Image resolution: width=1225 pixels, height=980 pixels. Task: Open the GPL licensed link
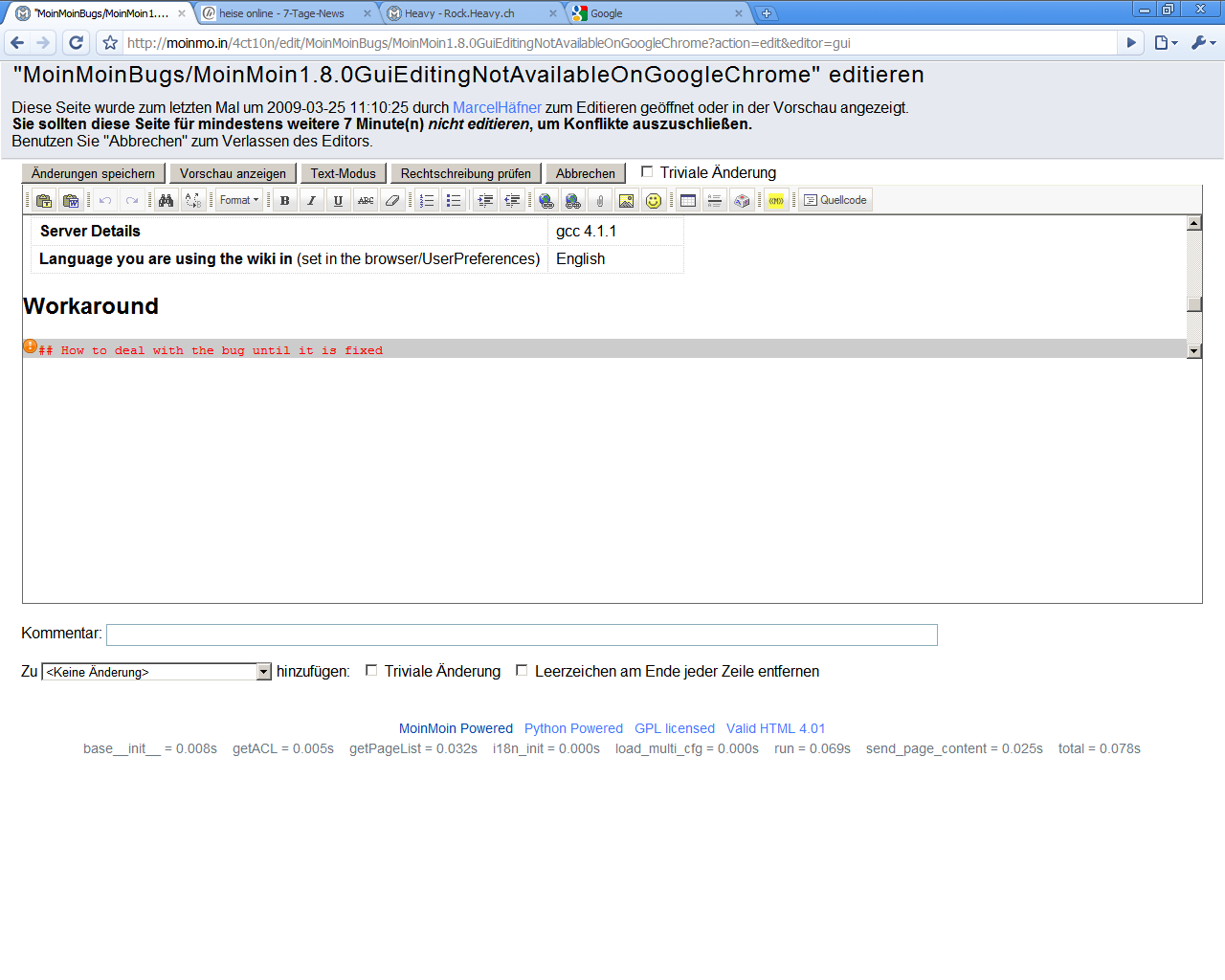coord(675,728)
